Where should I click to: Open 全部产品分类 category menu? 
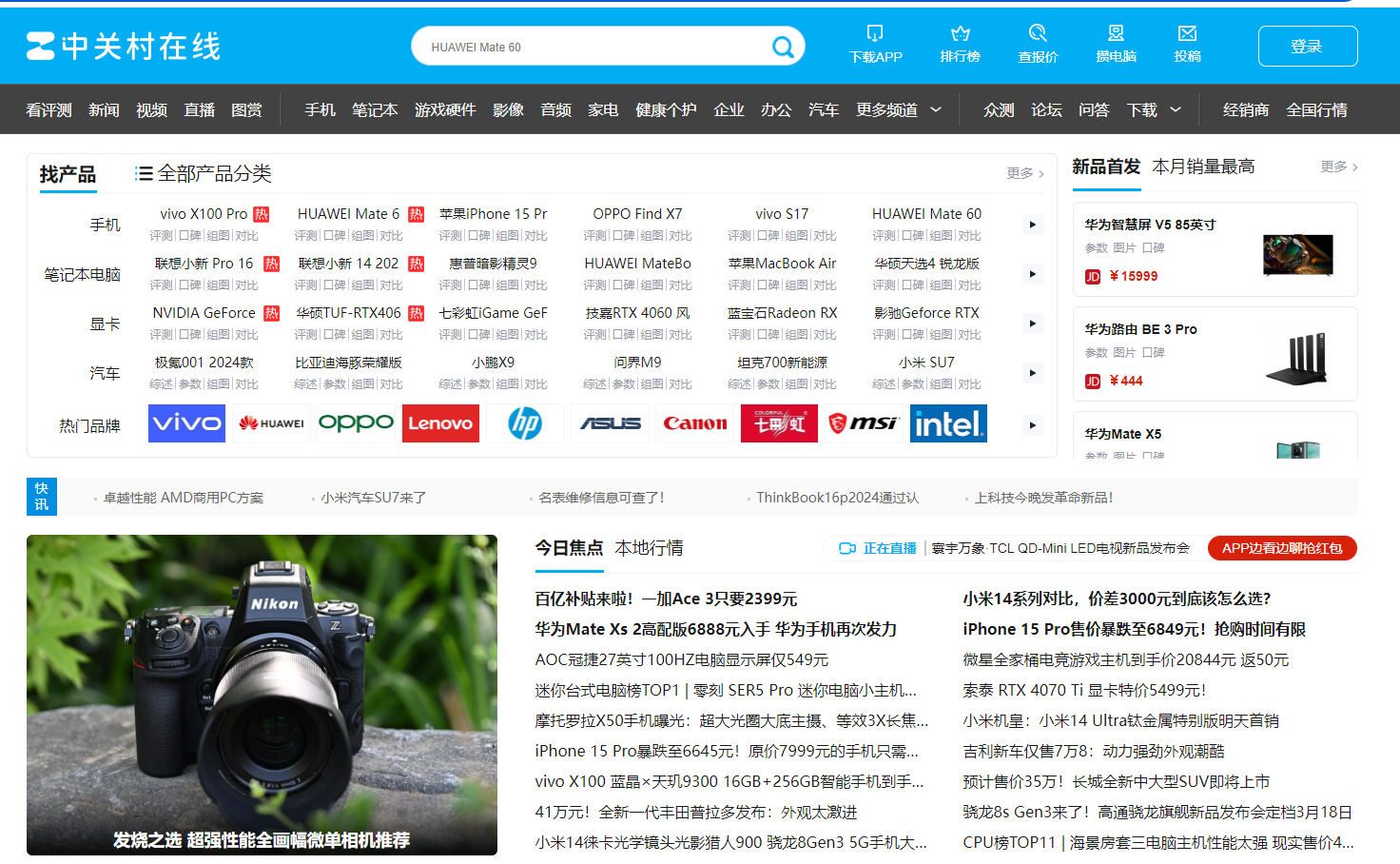(204, 173)
